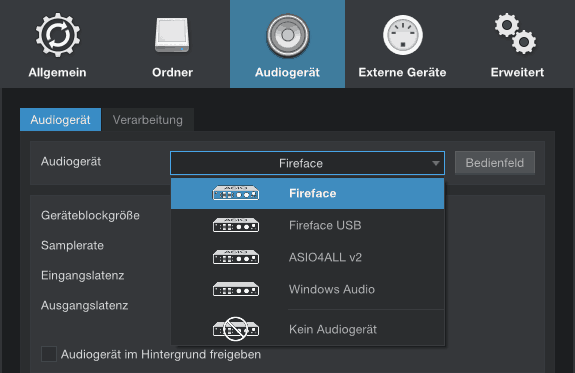The width and height of the screenshot is (575, 373).
Task: Open the Erweitert gears icon
Action: pyautogui.click(x=515, y=33)
